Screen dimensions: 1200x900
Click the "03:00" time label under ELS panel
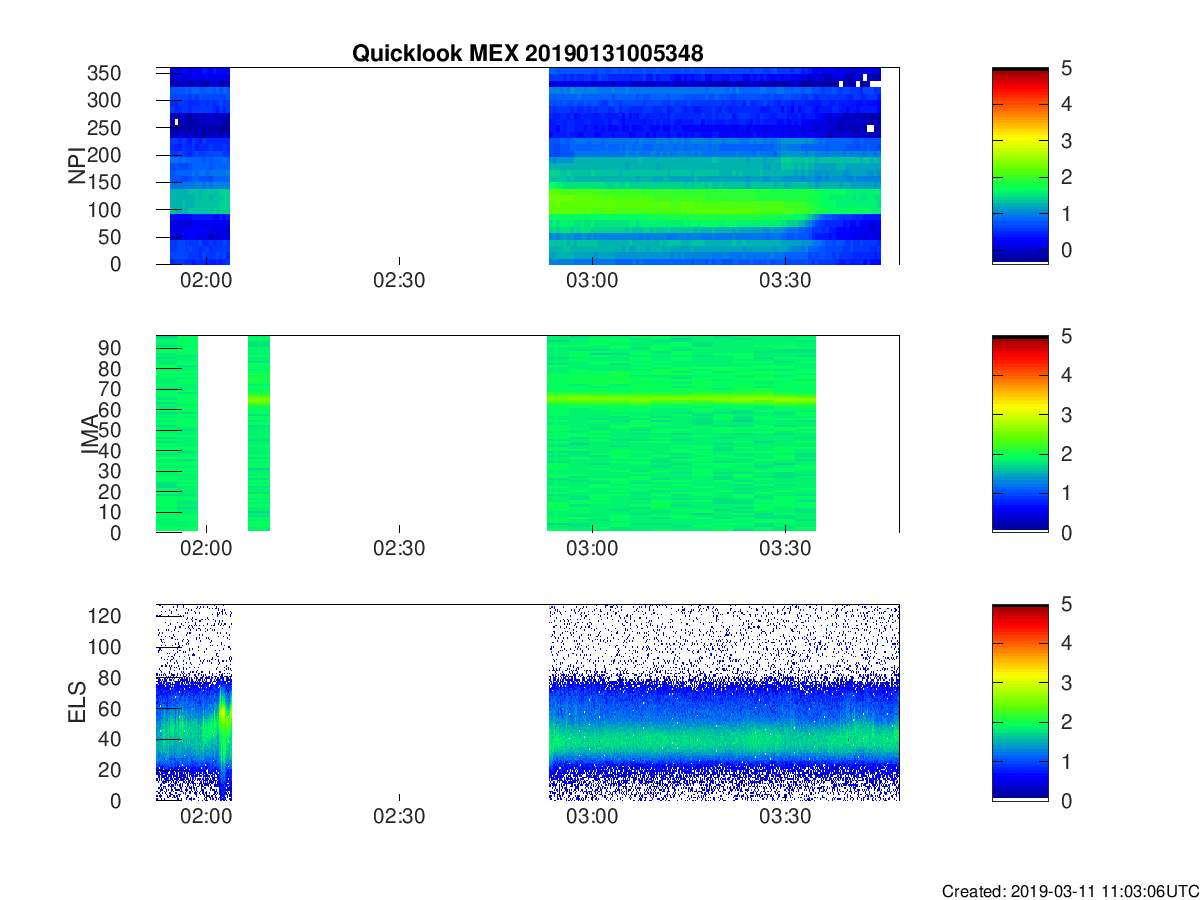[593, 817]
